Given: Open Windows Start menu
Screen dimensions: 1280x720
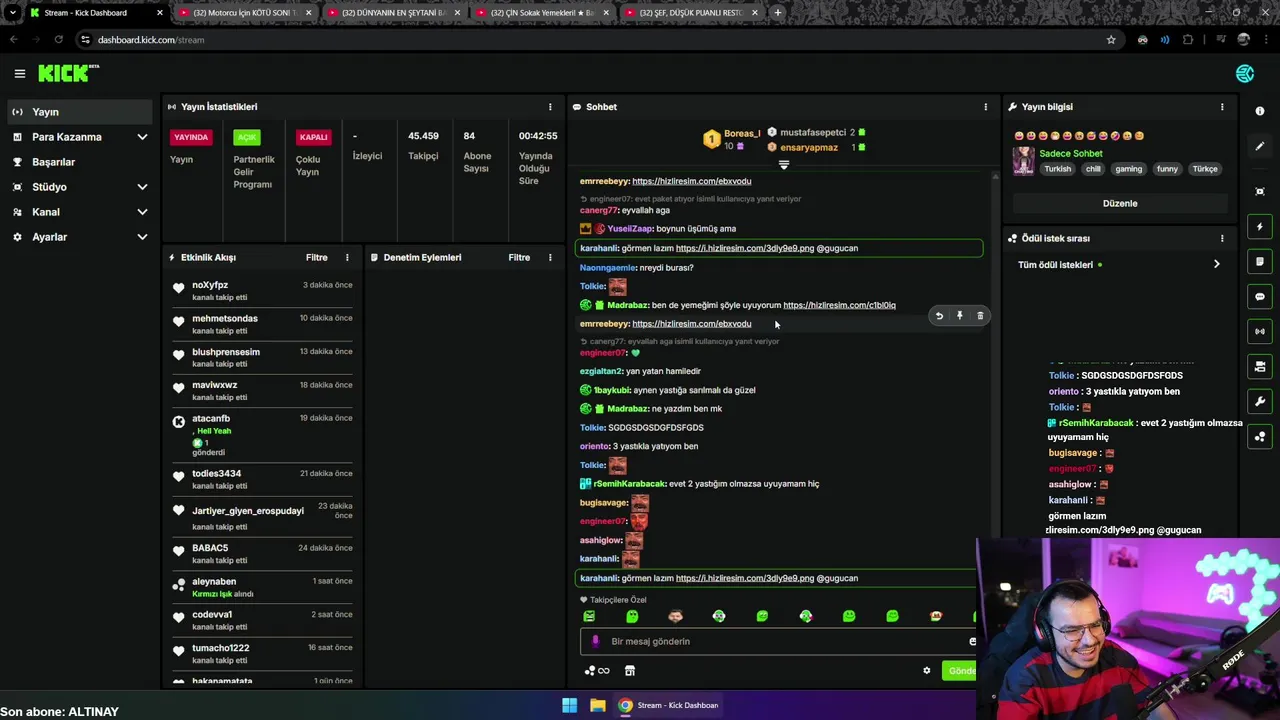Looking at the screenshot, I should (x=569, y=705).
